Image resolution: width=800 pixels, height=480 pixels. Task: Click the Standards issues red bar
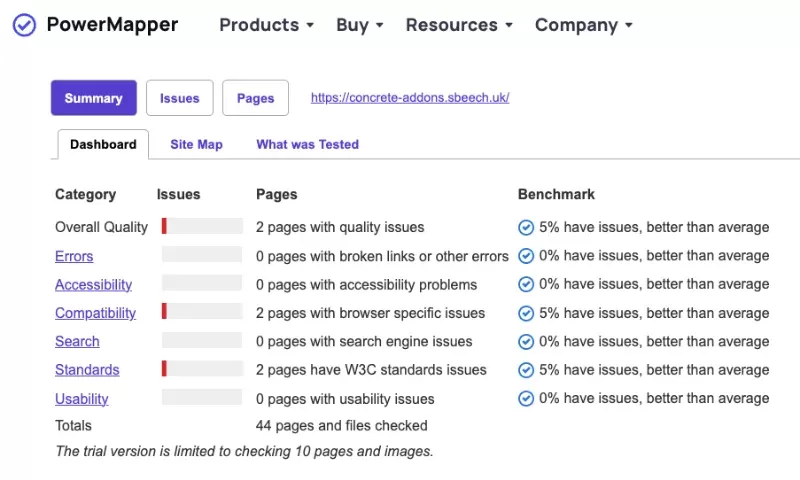(x=164, y=370)
